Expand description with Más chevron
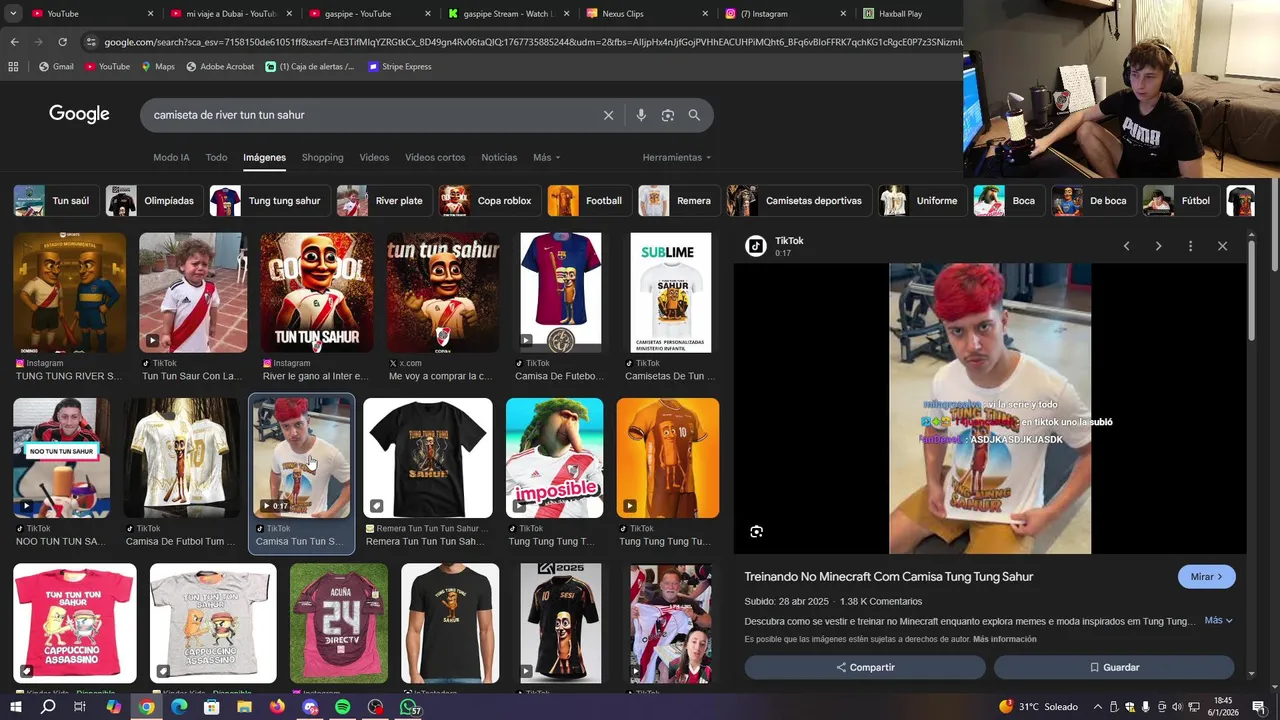 click(1218, 620)
